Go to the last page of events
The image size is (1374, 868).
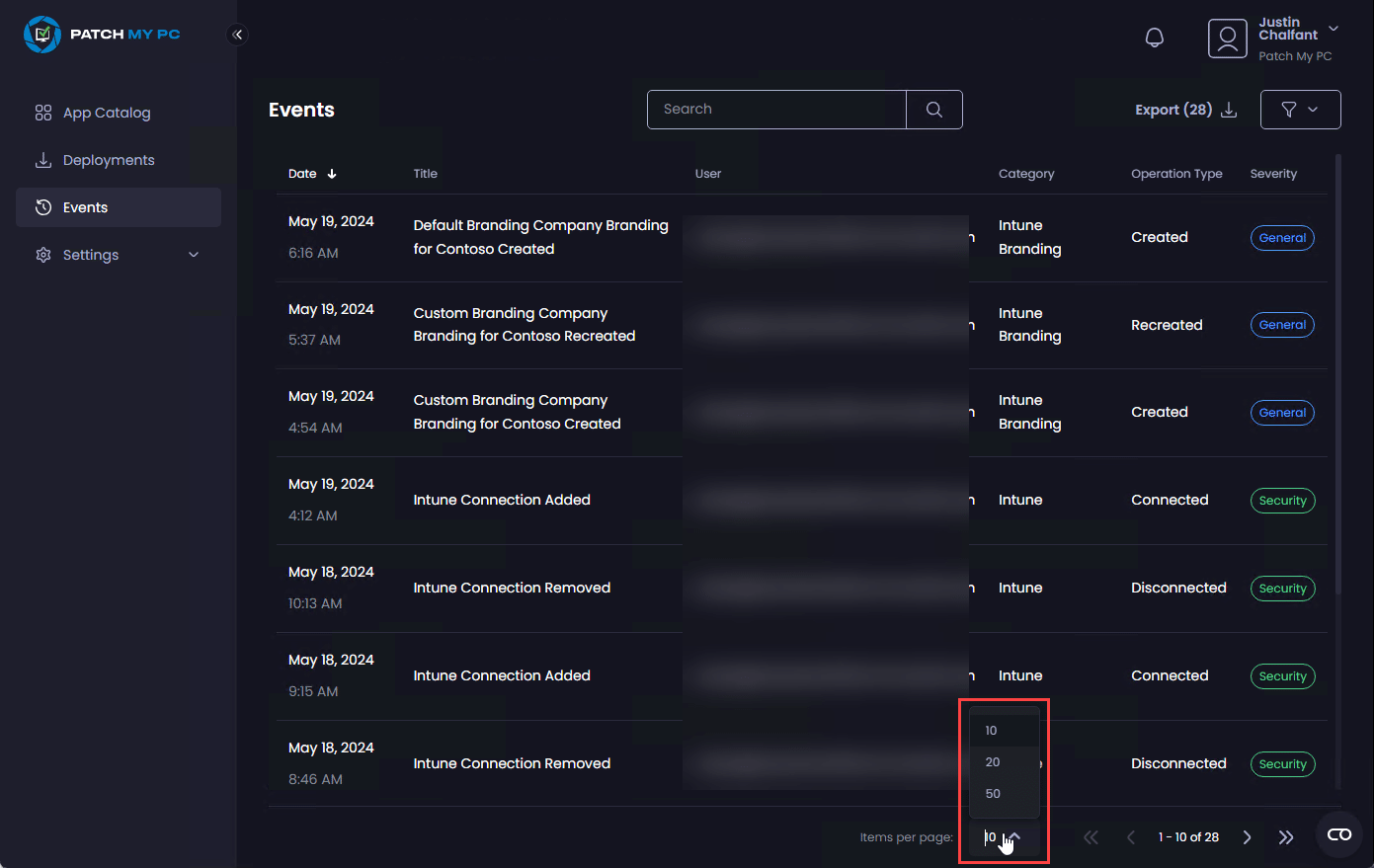(1285, 837)
